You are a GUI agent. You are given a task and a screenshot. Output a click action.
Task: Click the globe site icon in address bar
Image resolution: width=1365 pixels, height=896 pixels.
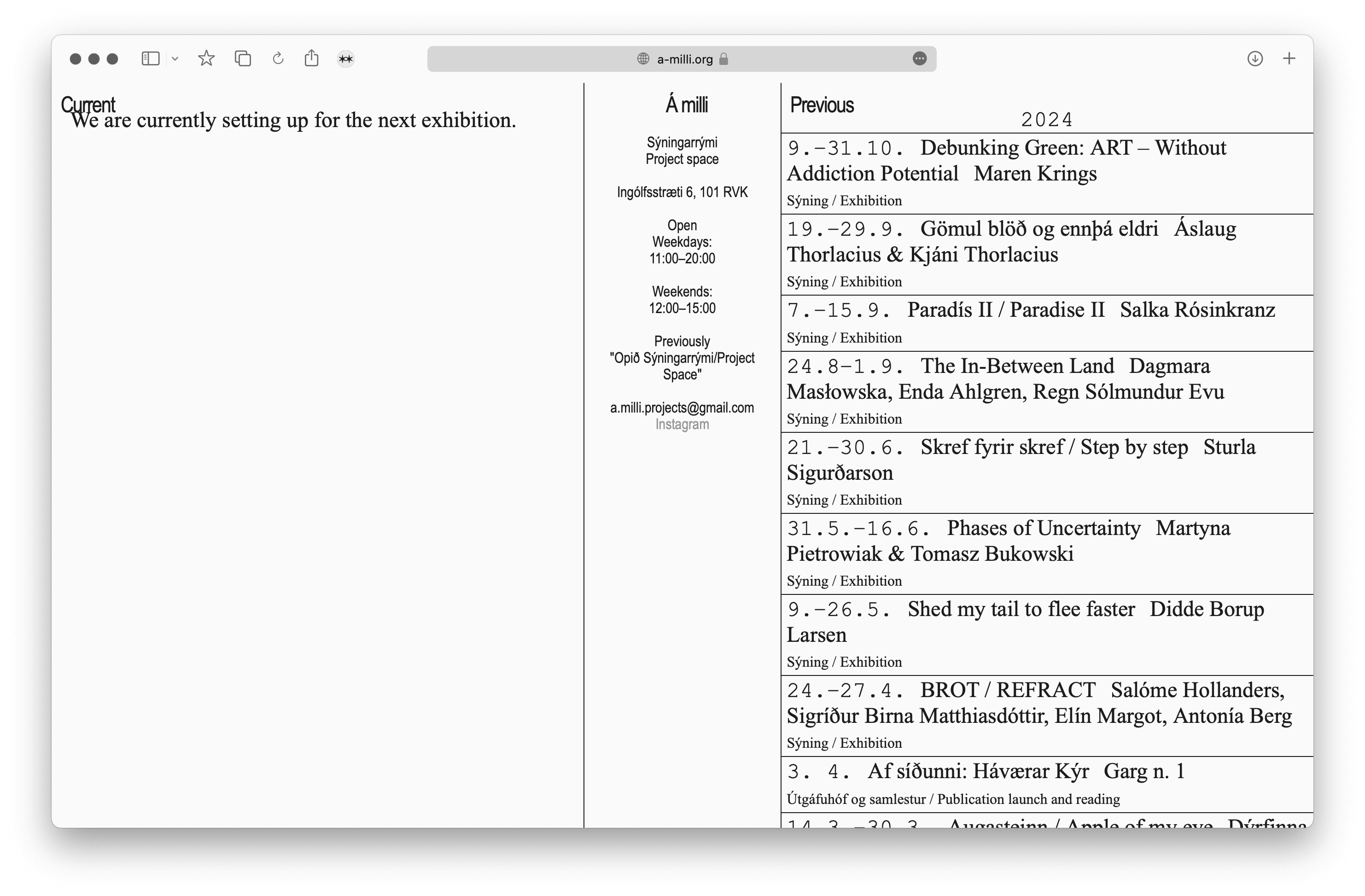(x=643, y=59)
